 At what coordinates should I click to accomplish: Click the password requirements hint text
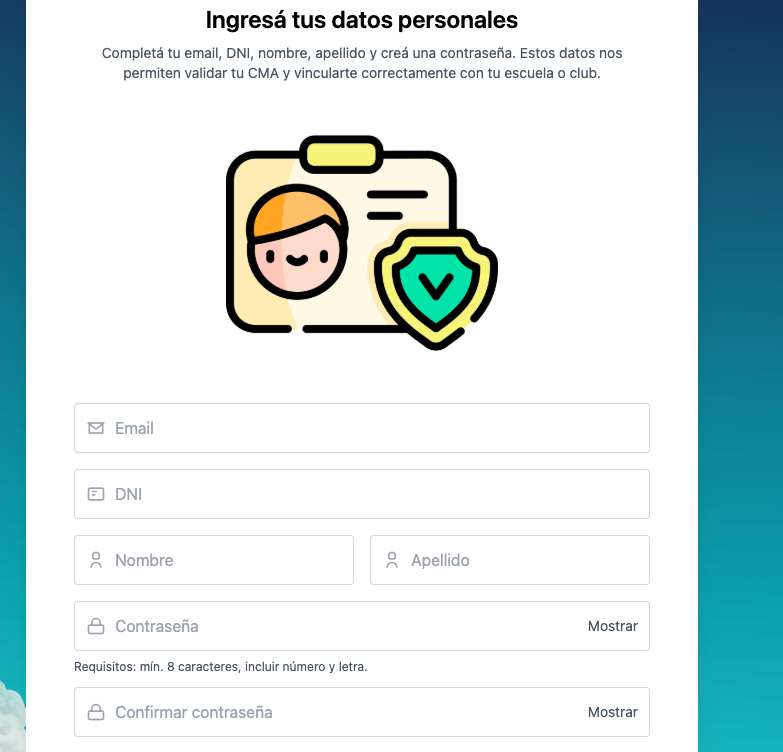pyautogui.click(x=221, y=666)
